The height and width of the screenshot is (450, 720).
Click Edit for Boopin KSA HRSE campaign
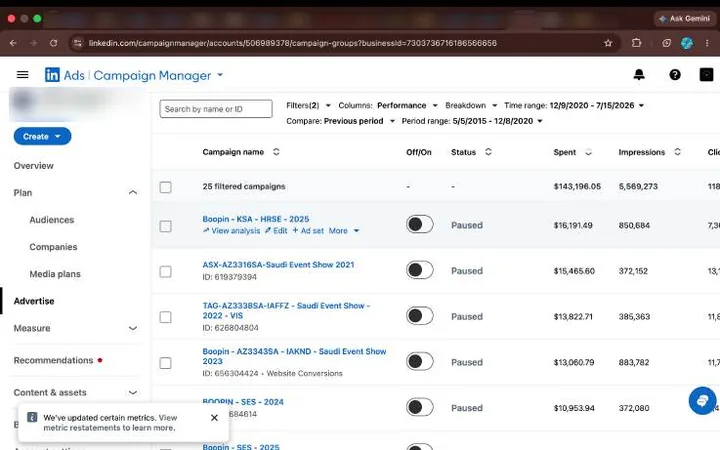(276, 231)
